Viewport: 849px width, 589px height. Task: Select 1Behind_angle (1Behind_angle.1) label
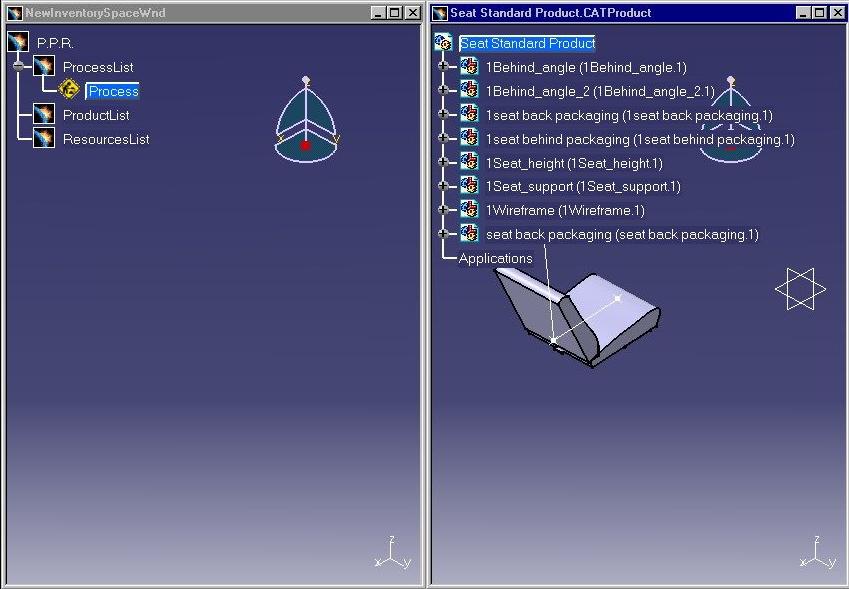tap(586, 67)
